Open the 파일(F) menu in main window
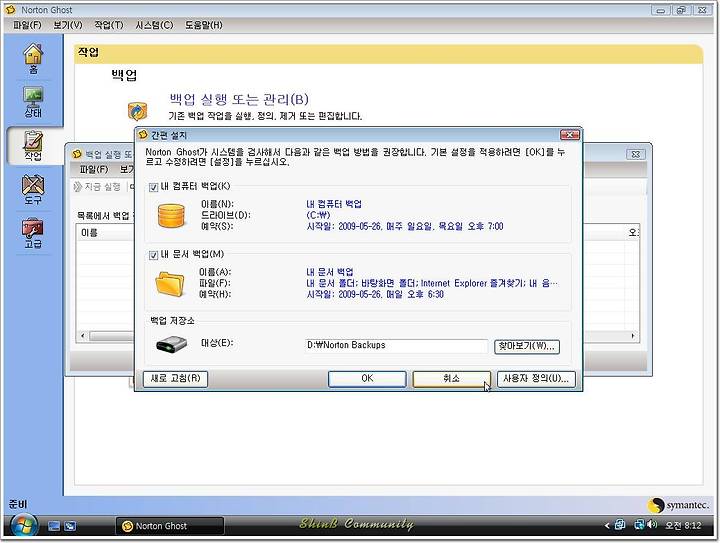The height and width of the screenshot is (543, 720). (27, 25)
